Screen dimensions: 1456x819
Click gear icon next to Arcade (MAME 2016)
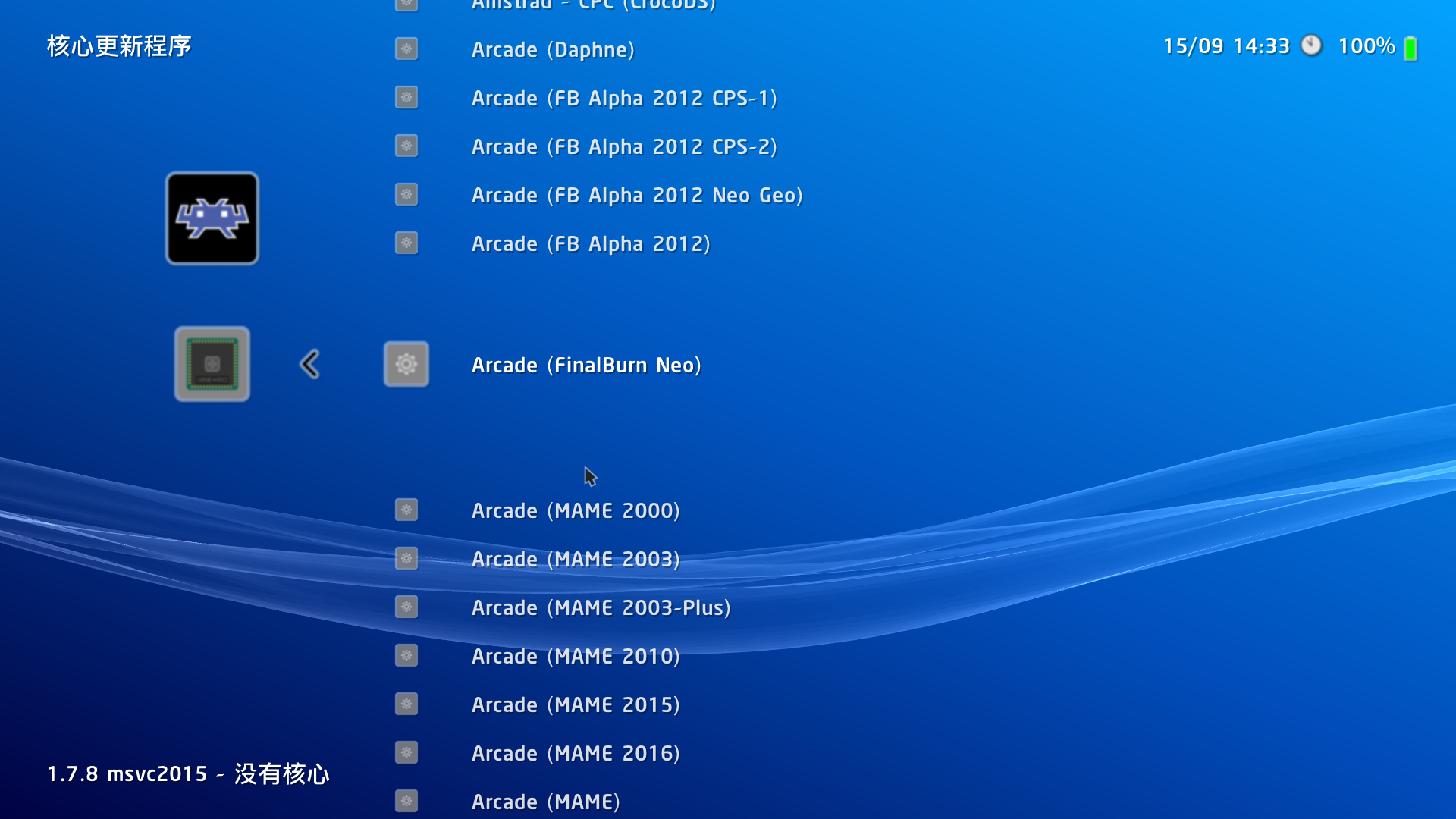click(x=406, y=753)
